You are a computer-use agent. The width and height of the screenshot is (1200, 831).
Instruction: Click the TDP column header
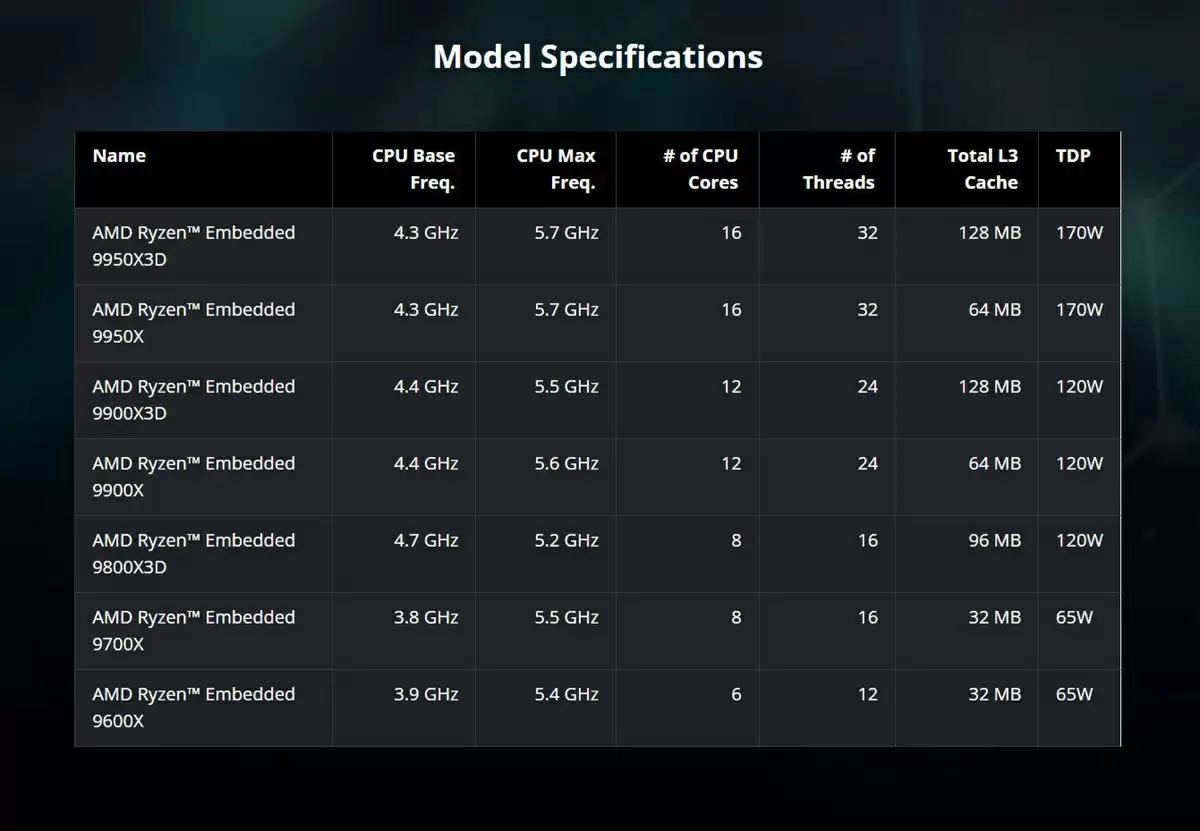[x=1073, y=156]
